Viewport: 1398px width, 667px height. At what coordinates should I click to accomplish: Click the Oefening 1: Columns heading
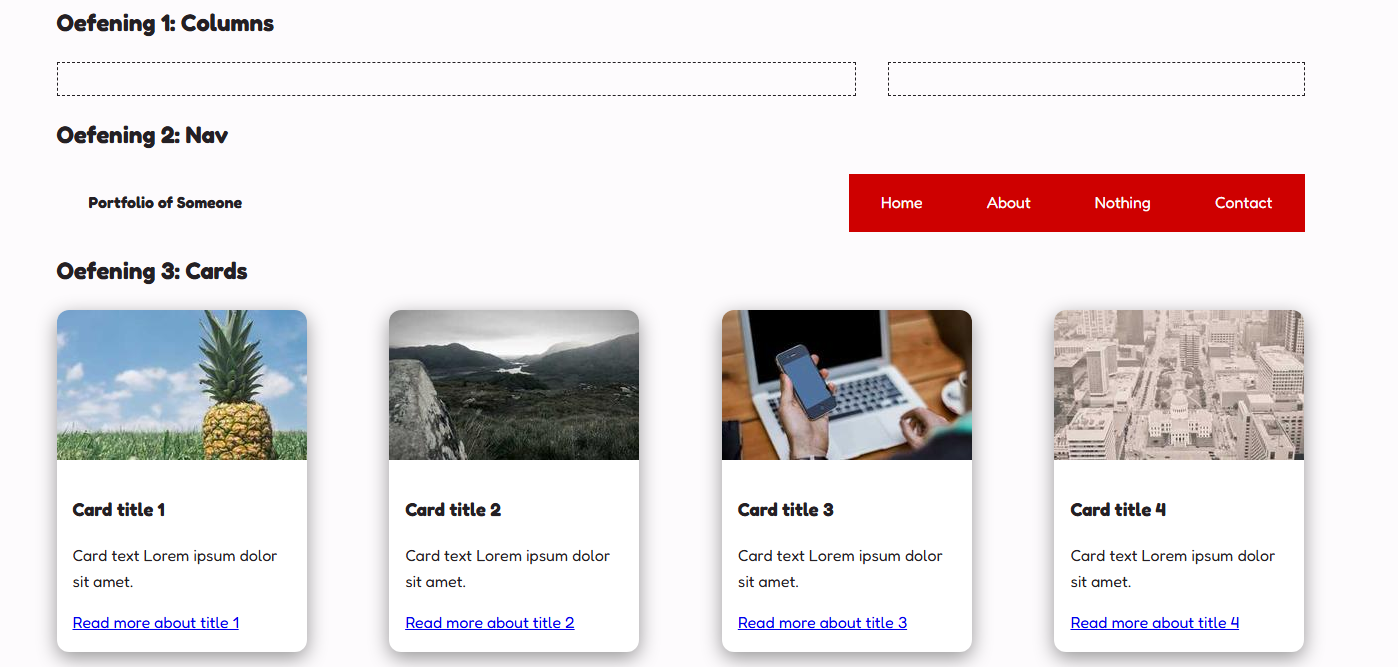(165, 23)
